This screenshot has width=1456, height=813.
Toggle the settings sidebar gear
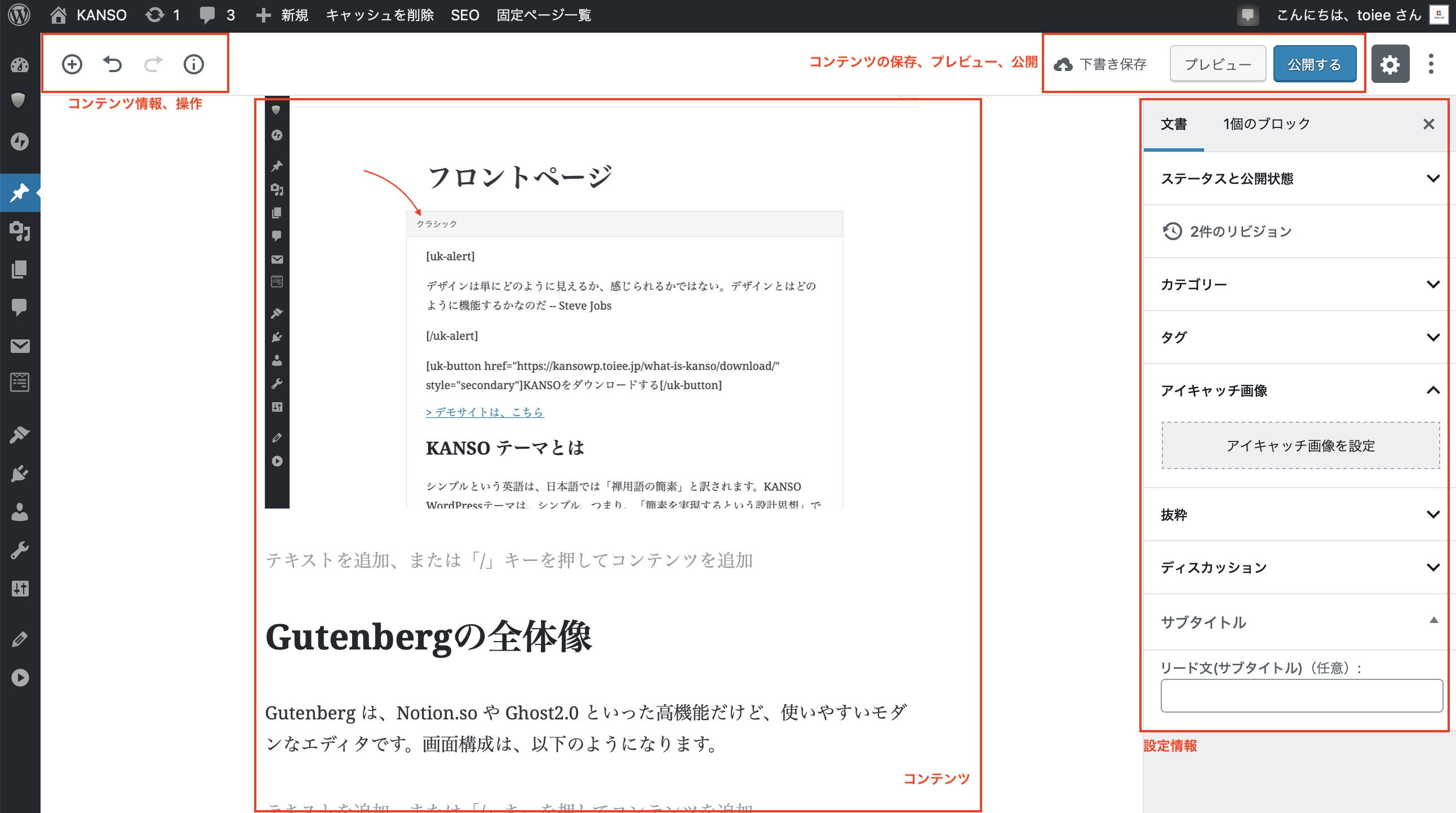pyautogui.click(x=1390, y=64)
